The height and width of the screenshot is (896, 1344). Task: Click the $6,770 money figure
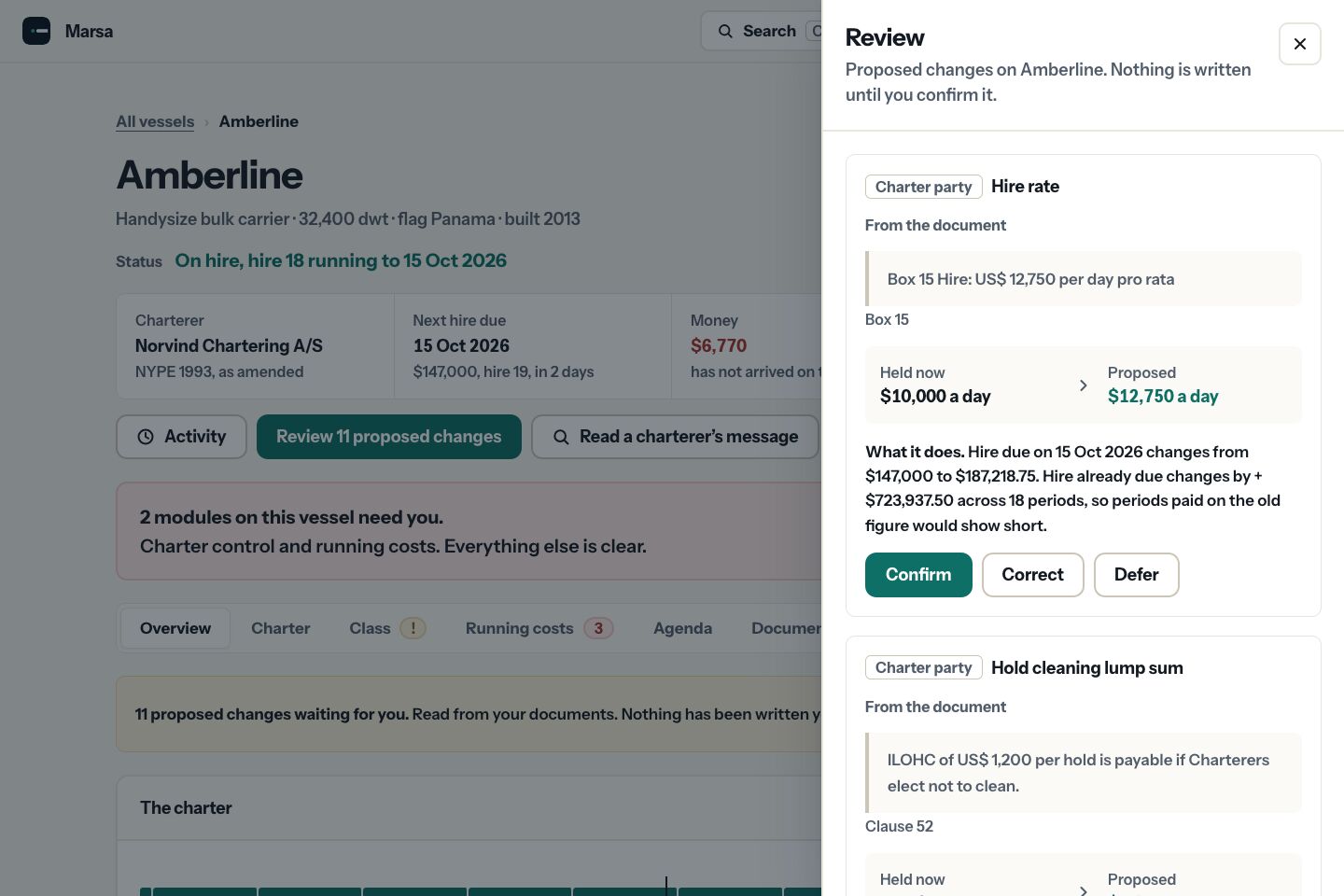[719, 346]
